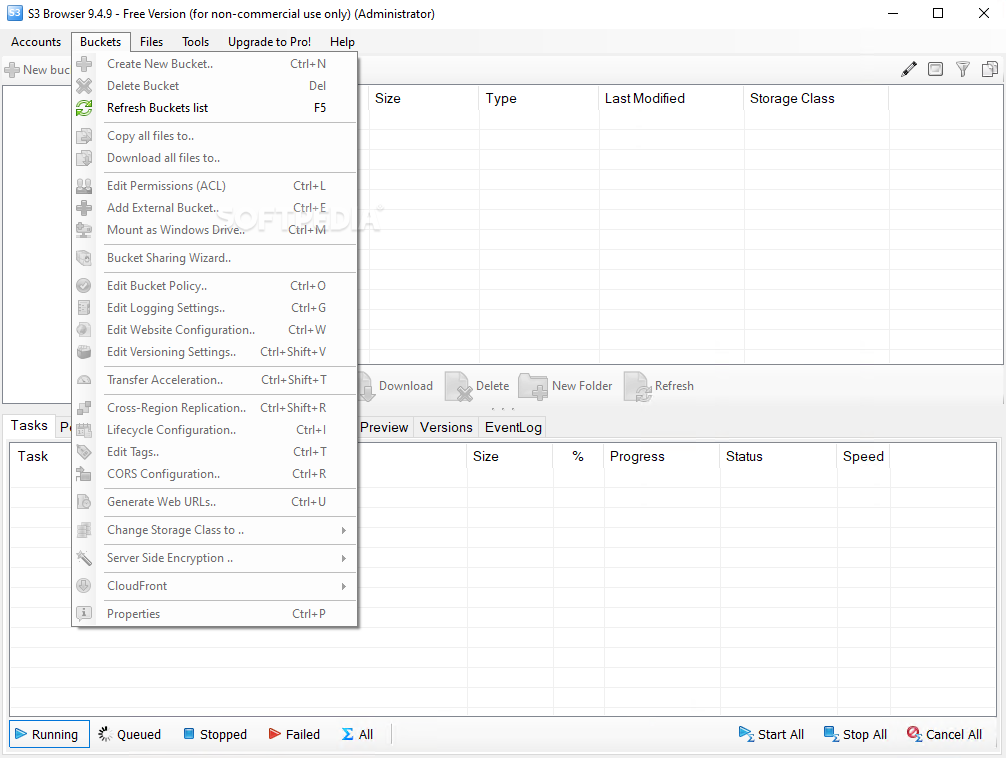1006x758 pixels.
Task: Click the S3 Browser app icon in title bar
Action: [x=15, y=13]
